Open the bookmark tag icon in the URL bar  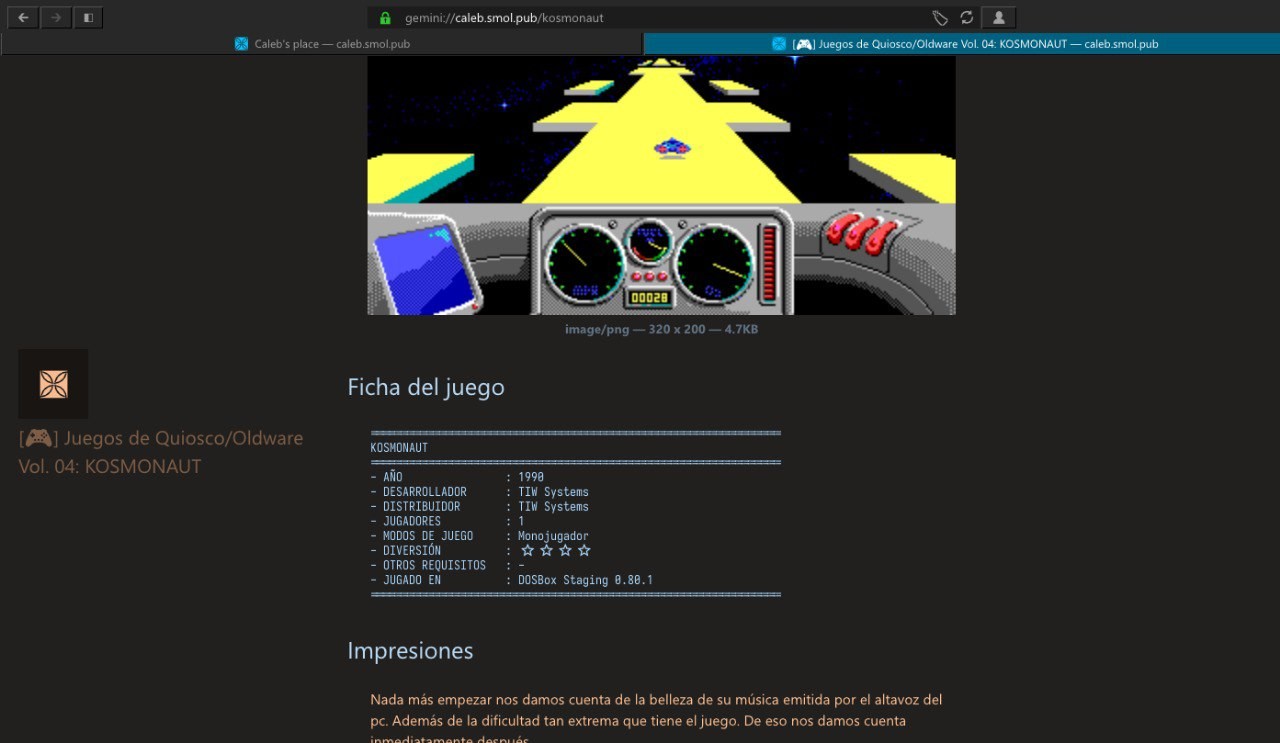point(940,18)
